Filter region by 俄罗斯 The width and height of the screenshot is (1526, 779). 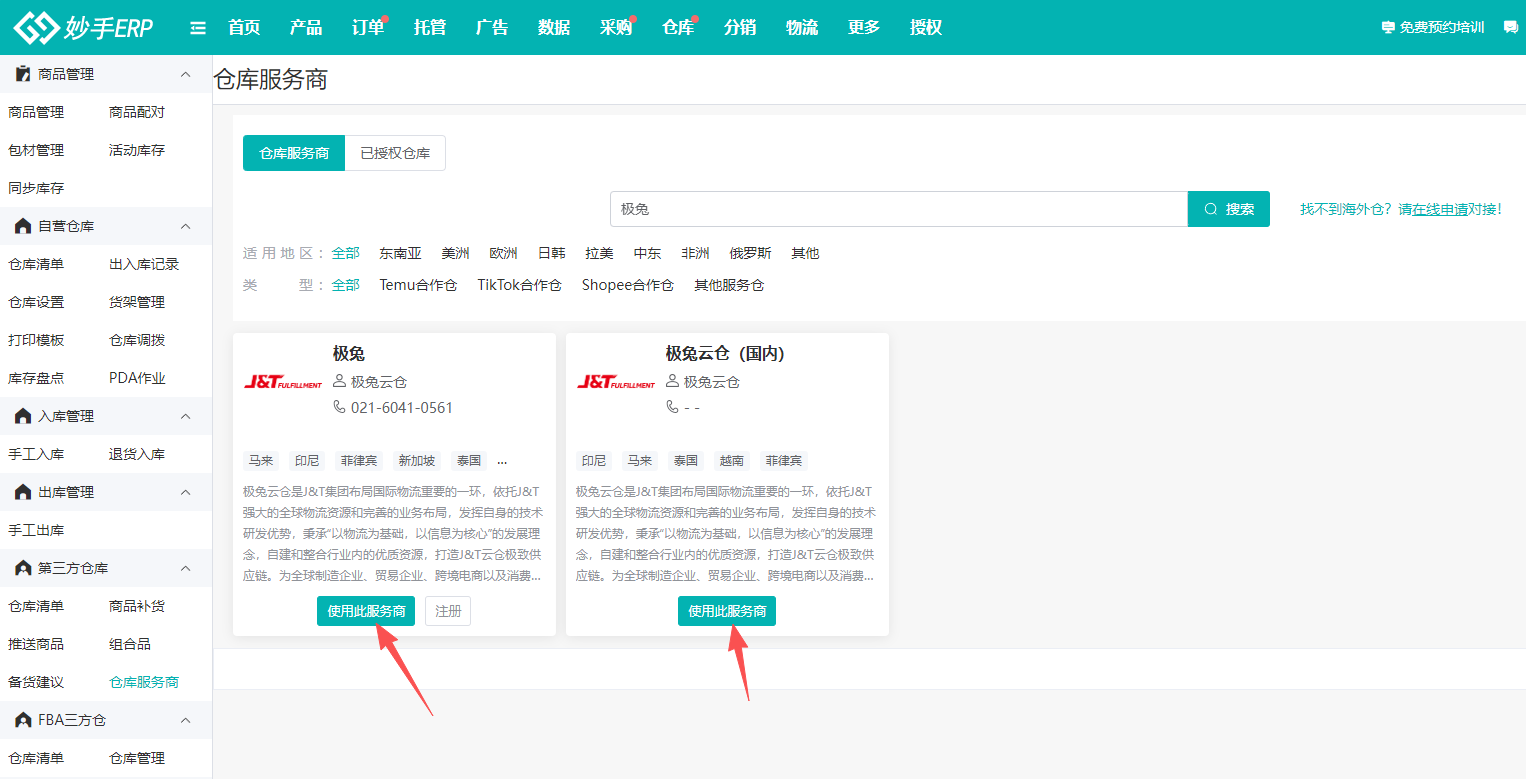(x=750, y=253)
